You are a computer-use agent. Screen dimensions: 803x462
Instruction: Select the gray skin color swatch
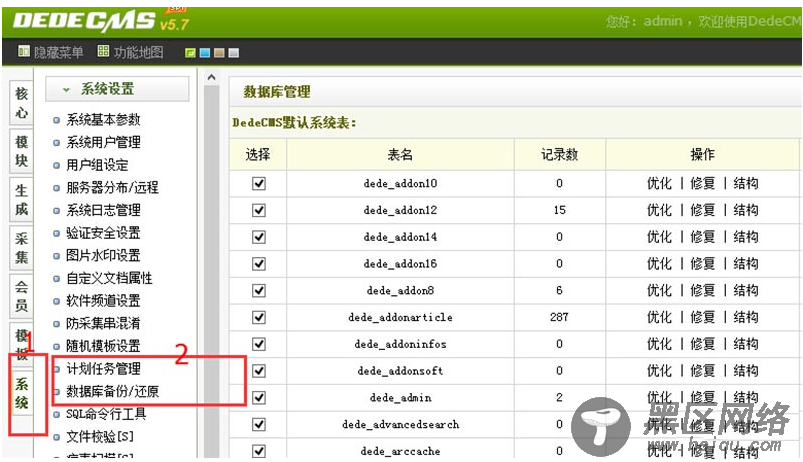coord(234,53)
